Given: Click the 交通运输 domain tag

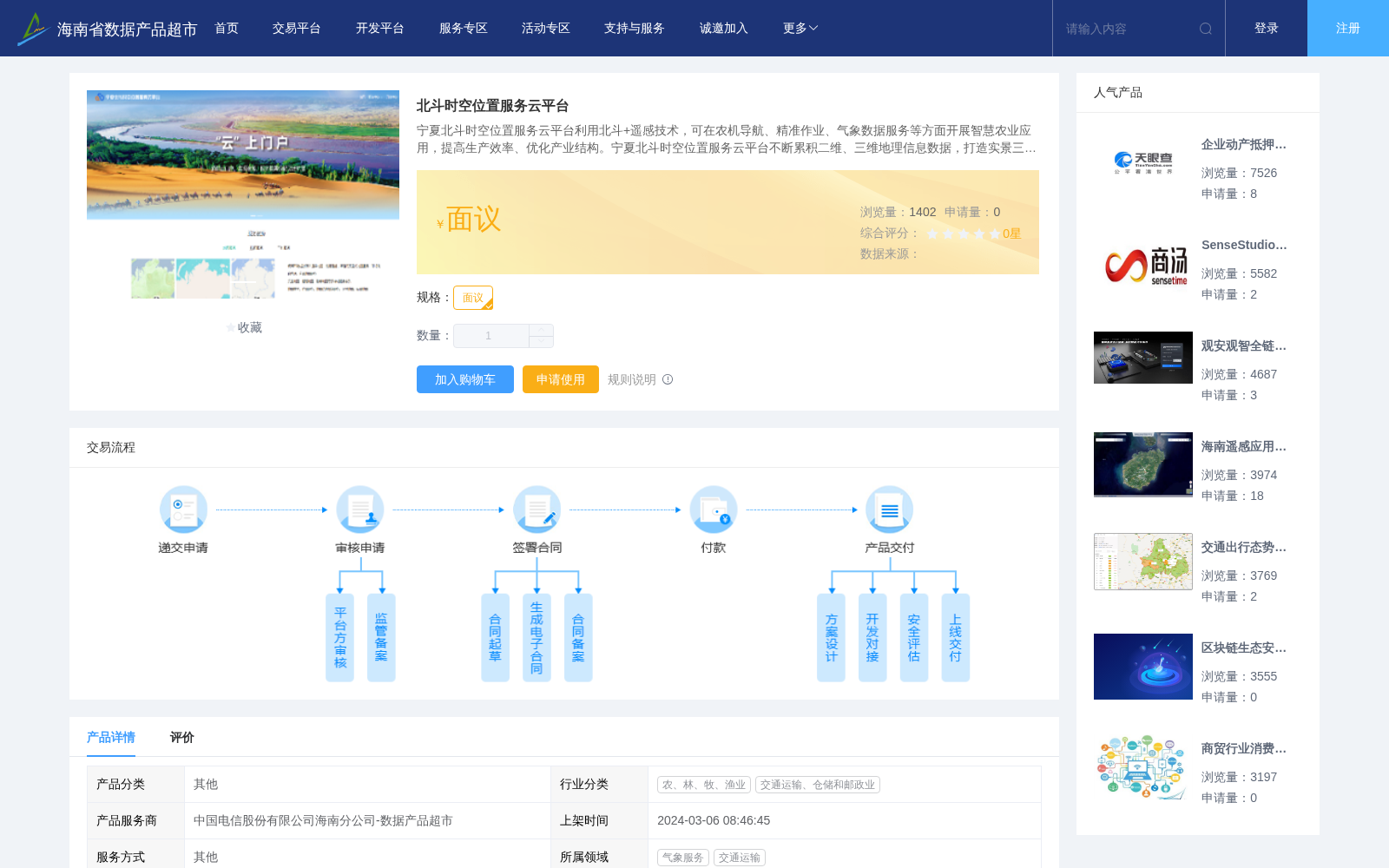Looking at the screenshot, I should point(740,858).
